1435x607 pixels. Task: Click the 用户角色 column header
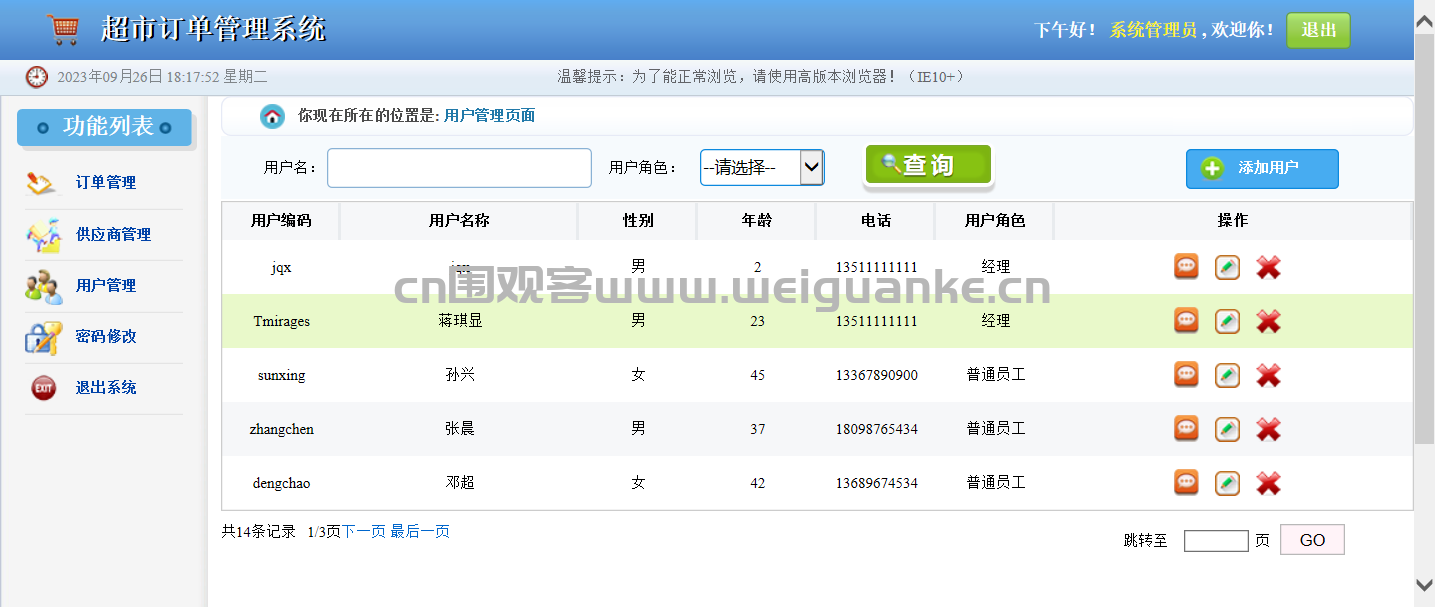[x=995, y=221]
